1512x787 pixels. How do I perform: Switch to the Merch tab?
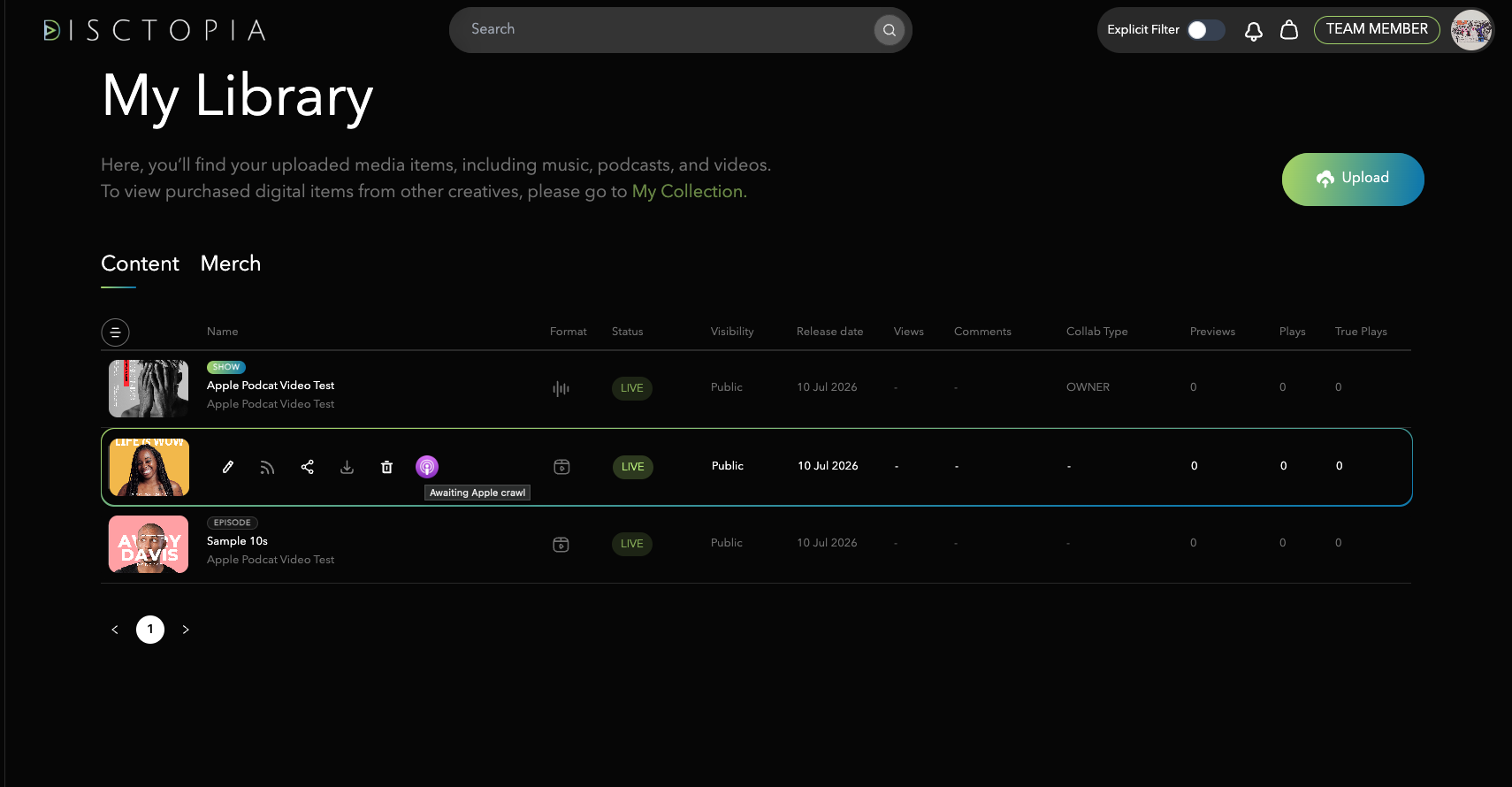click(x=231, y=264)
